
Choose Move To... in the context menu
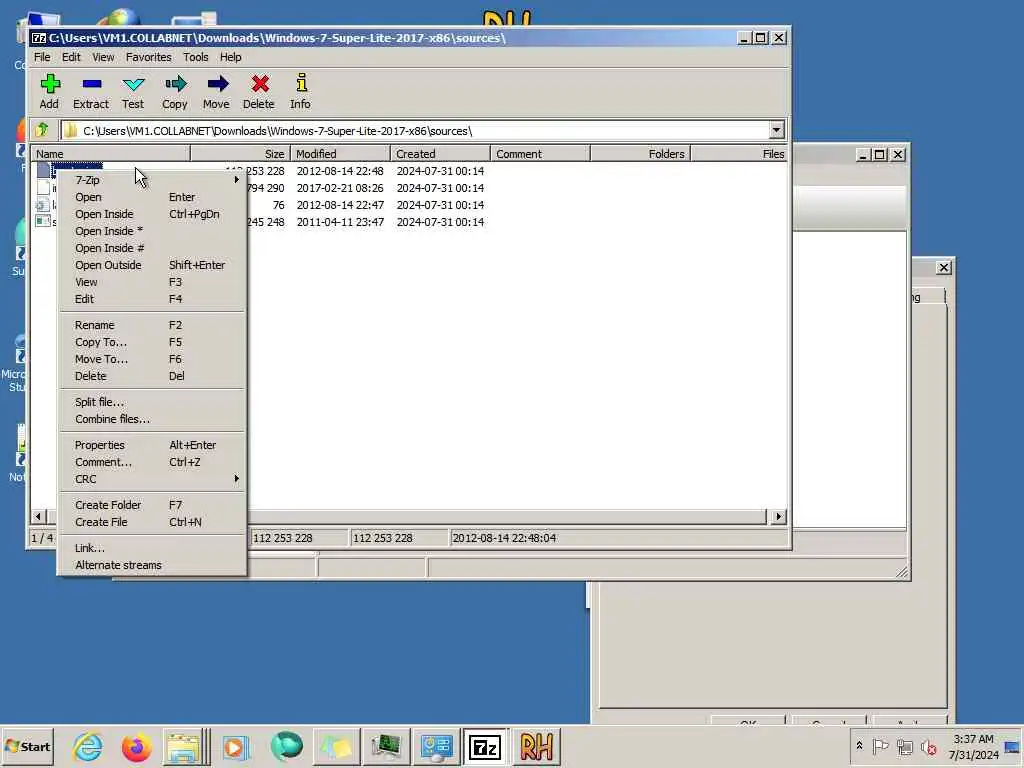[x=153, y=359]
